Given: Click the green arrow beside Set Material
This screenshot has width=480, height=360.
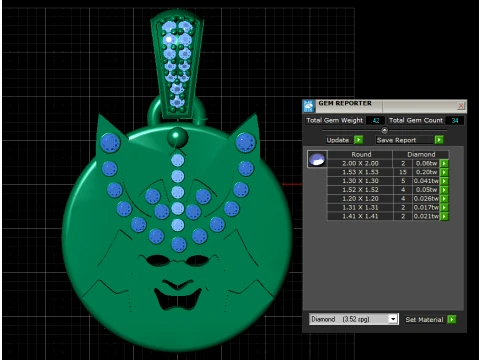Looking at the screenshot, I should (452, 319).
